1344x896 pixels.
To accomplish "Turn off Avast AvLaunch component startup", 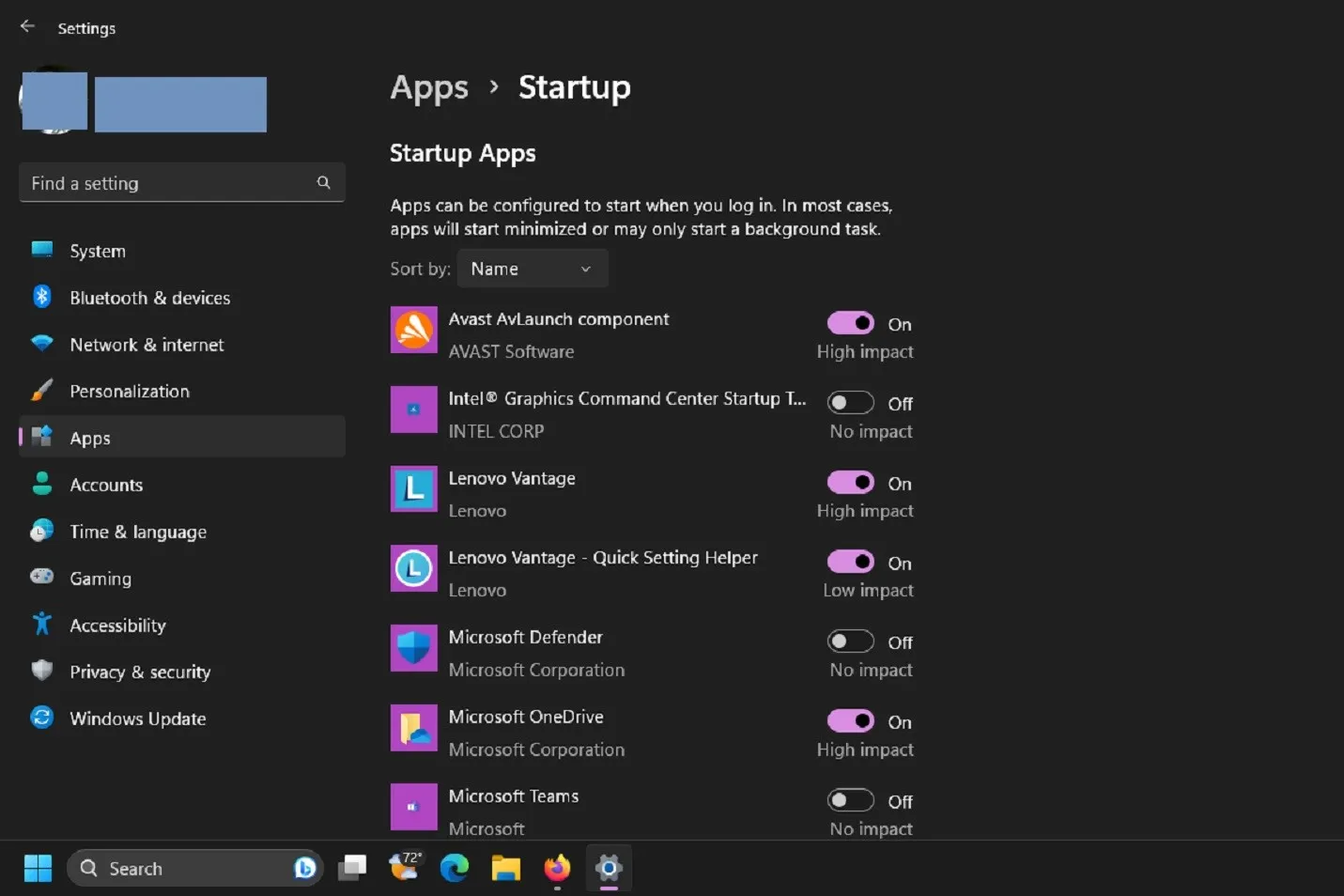I will [x=849, y=323].
